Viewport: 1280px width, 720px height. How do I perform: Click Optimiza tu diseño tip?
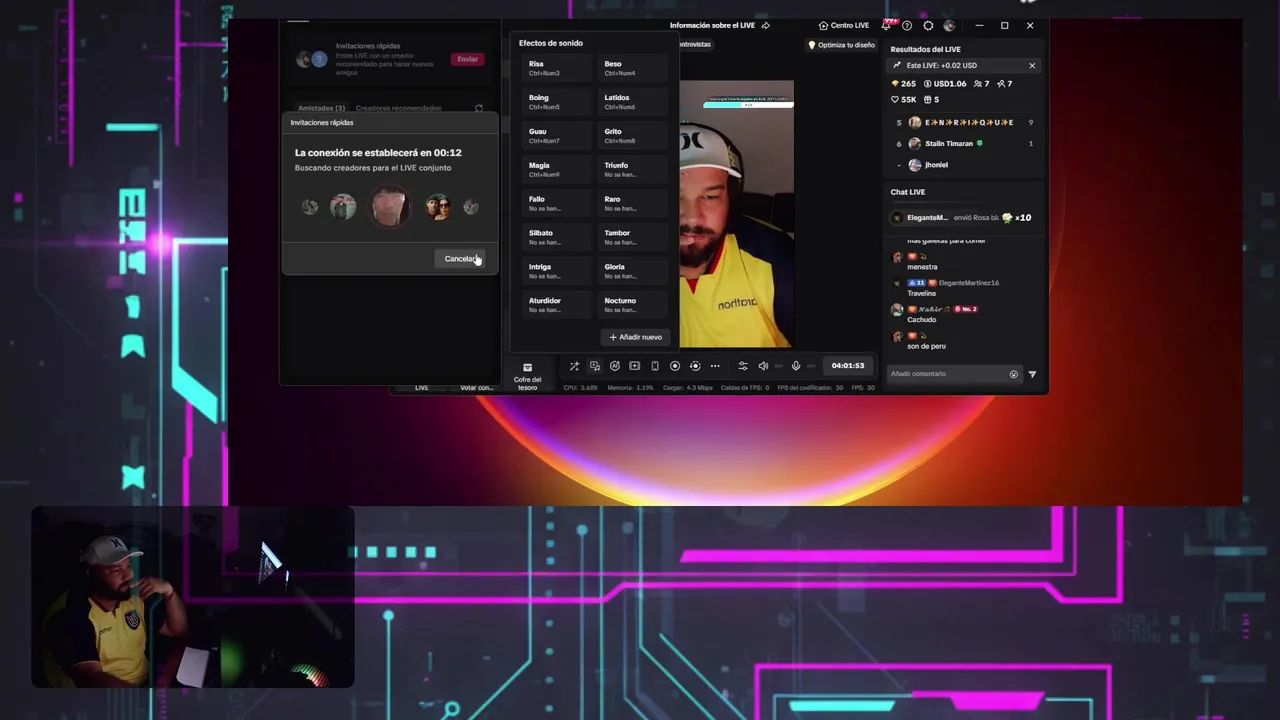[x=841, y=45]
